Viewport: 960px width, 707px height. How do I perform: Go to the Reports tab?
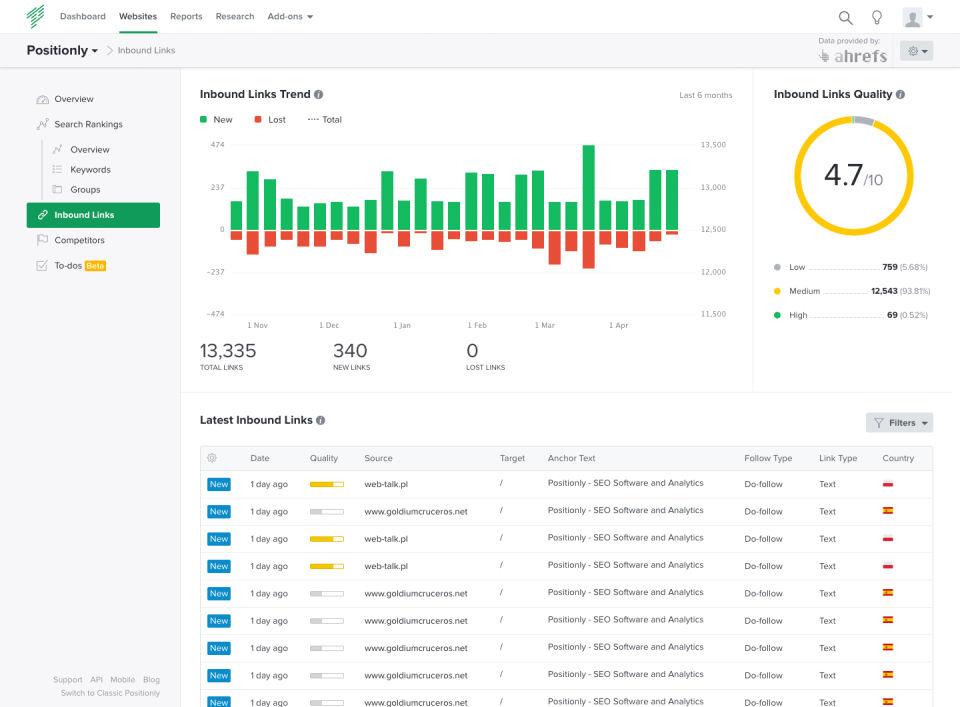186,17
